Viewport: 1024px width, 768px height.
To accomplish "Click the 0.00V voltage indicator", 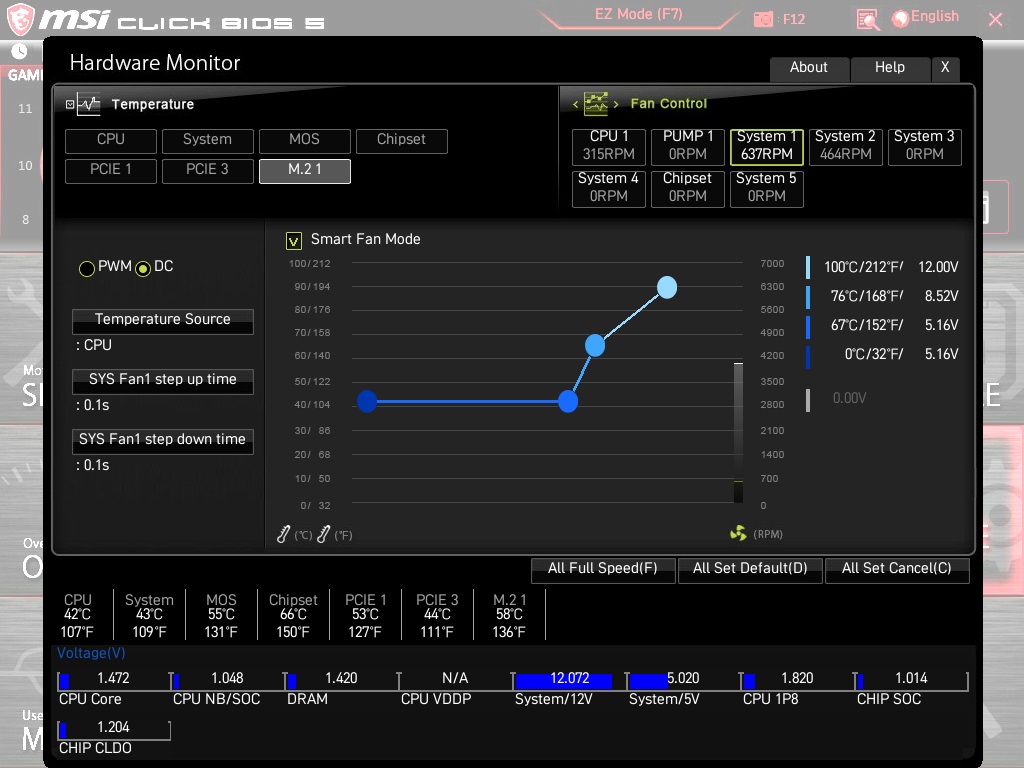I will (x=850, y=398).
